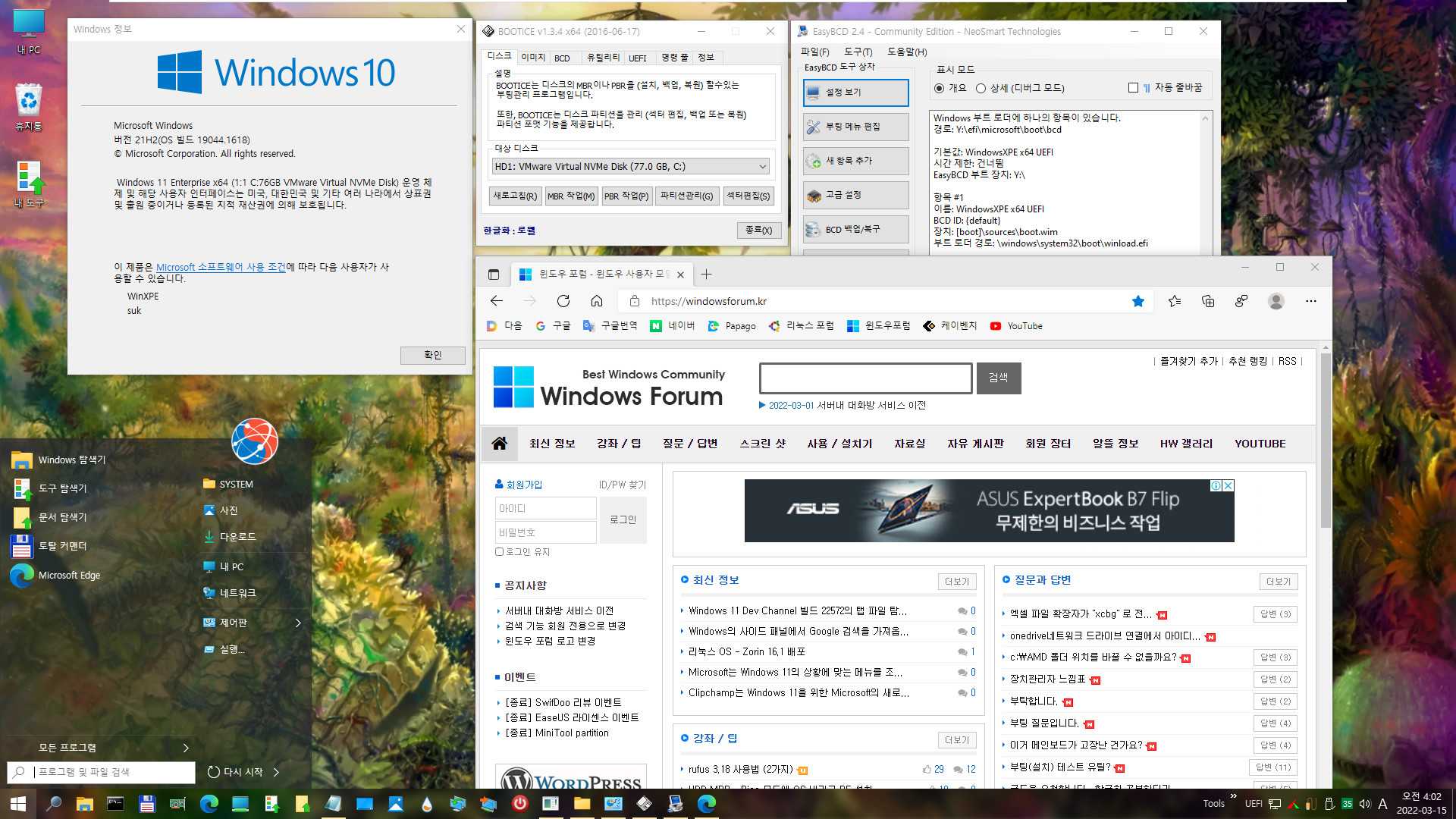
Task: Launch the red power icon in taskbar
Action: 519,803
